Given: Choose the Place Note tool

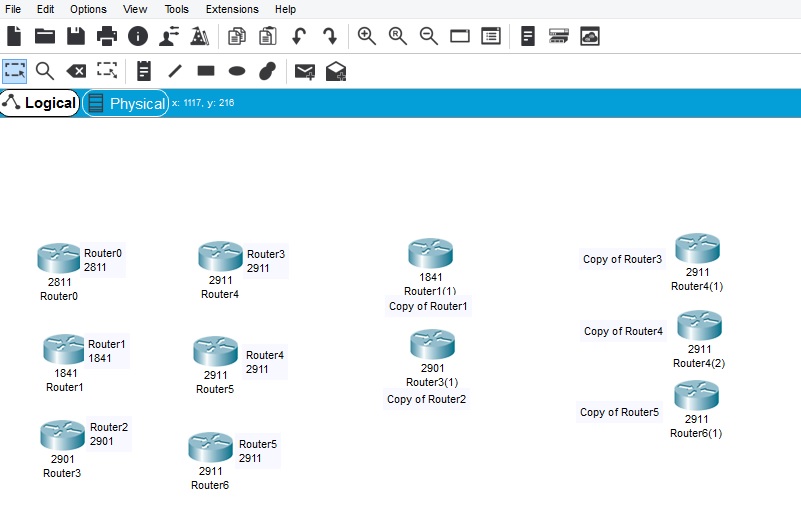Looking at the screenshot, I should pyautogui.click(x=144, y=71).
